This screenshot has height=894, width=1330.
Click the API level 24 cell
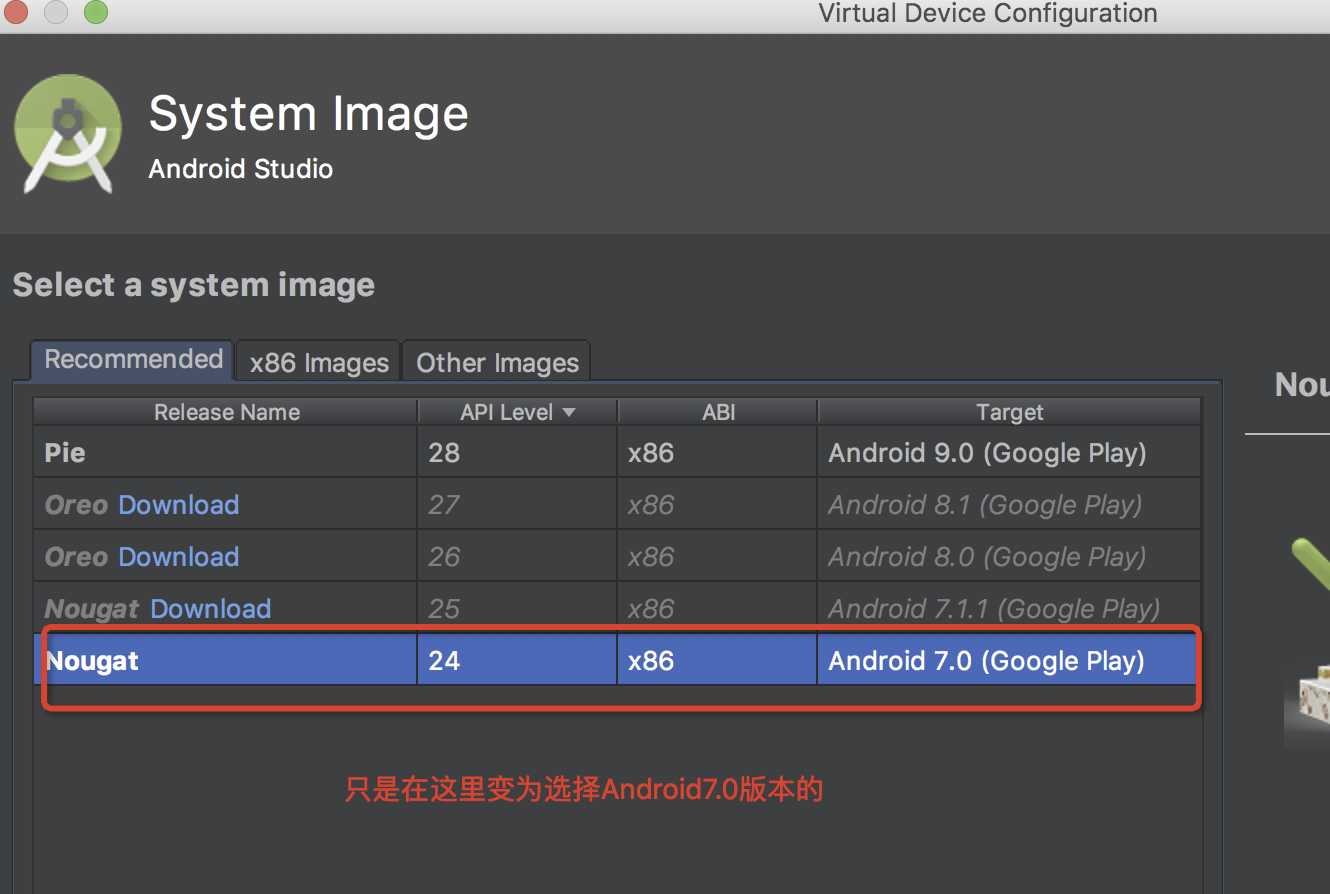(517, 661)
